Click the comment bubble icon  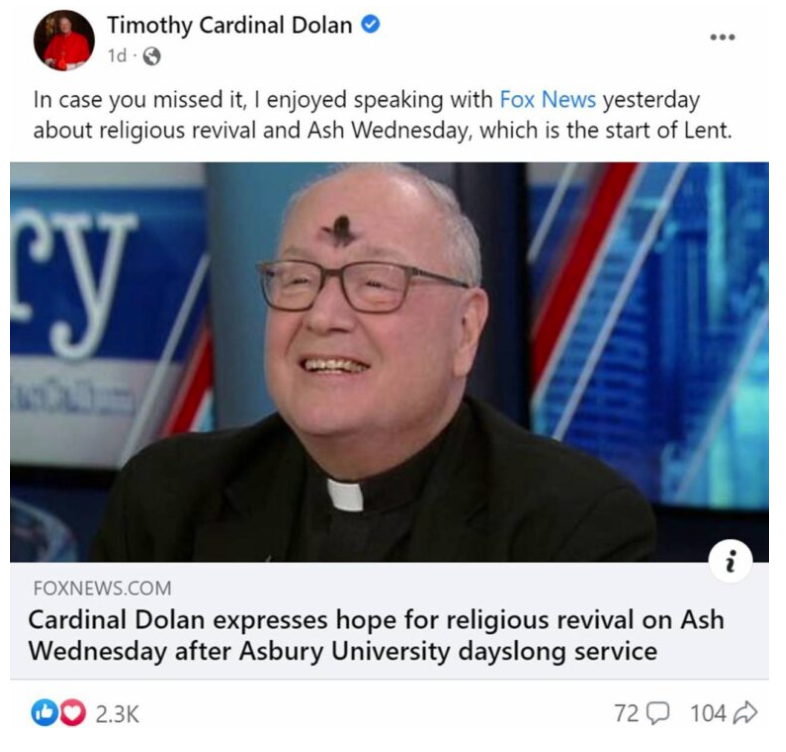point(658,713)
